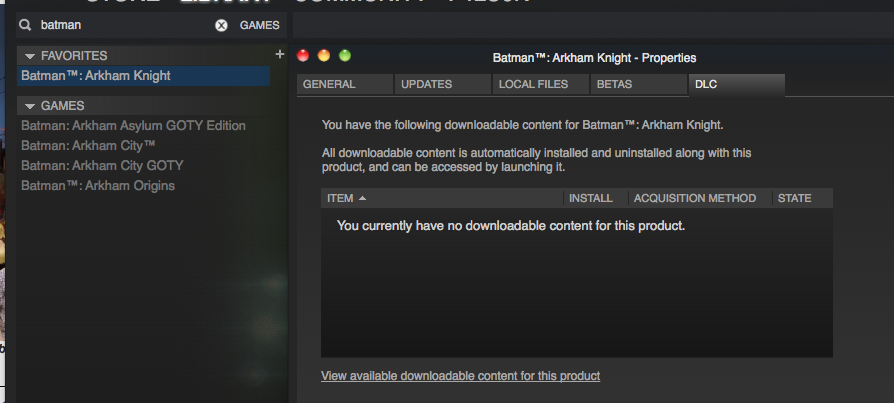Select Batman: Arkham Asylum GOTY Edition
Screen dimensions: 894x403
133,126
